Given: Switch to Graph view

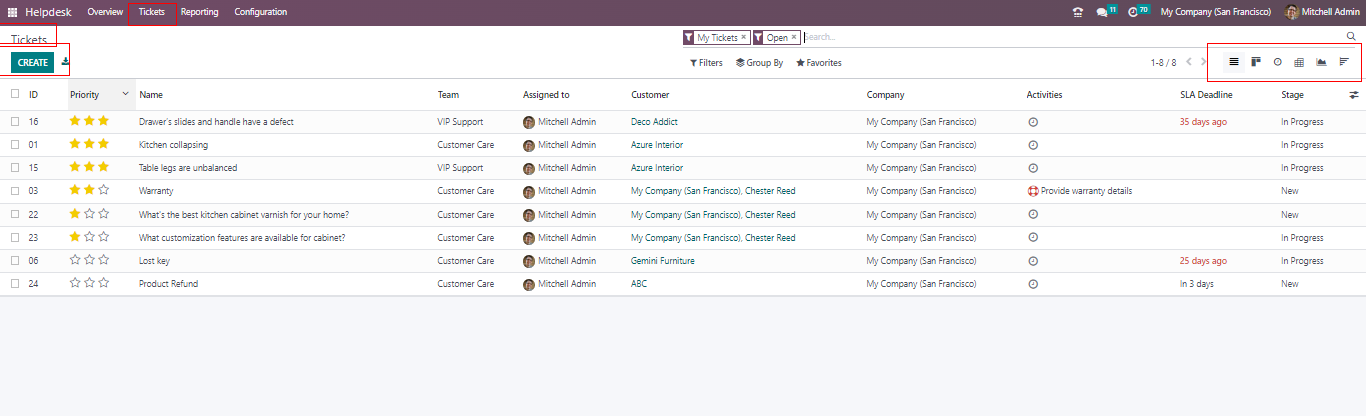Looking at the screenshot, I should point(1321,62).
